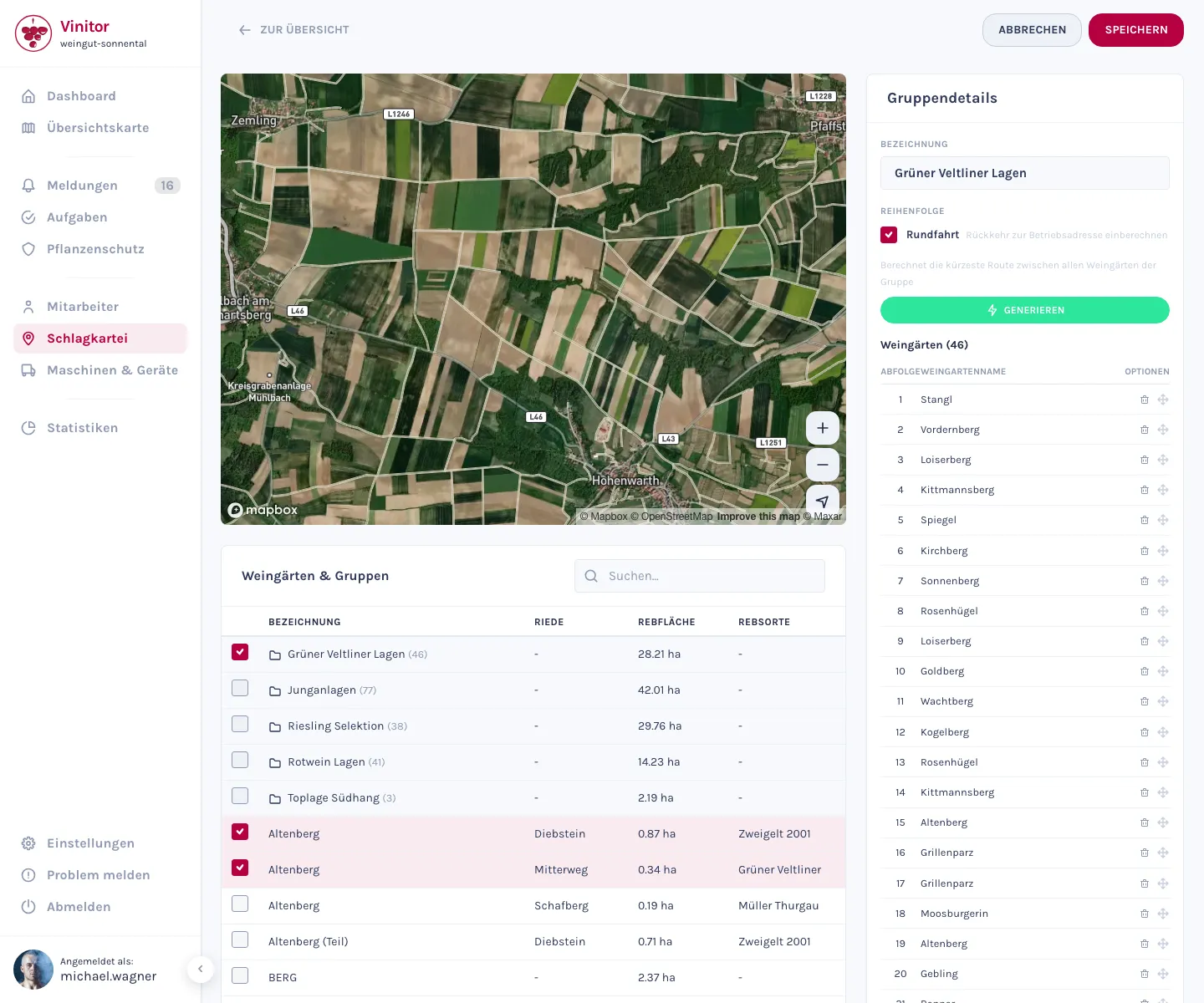Click the search magnifier icon

[x=591, y=576]
